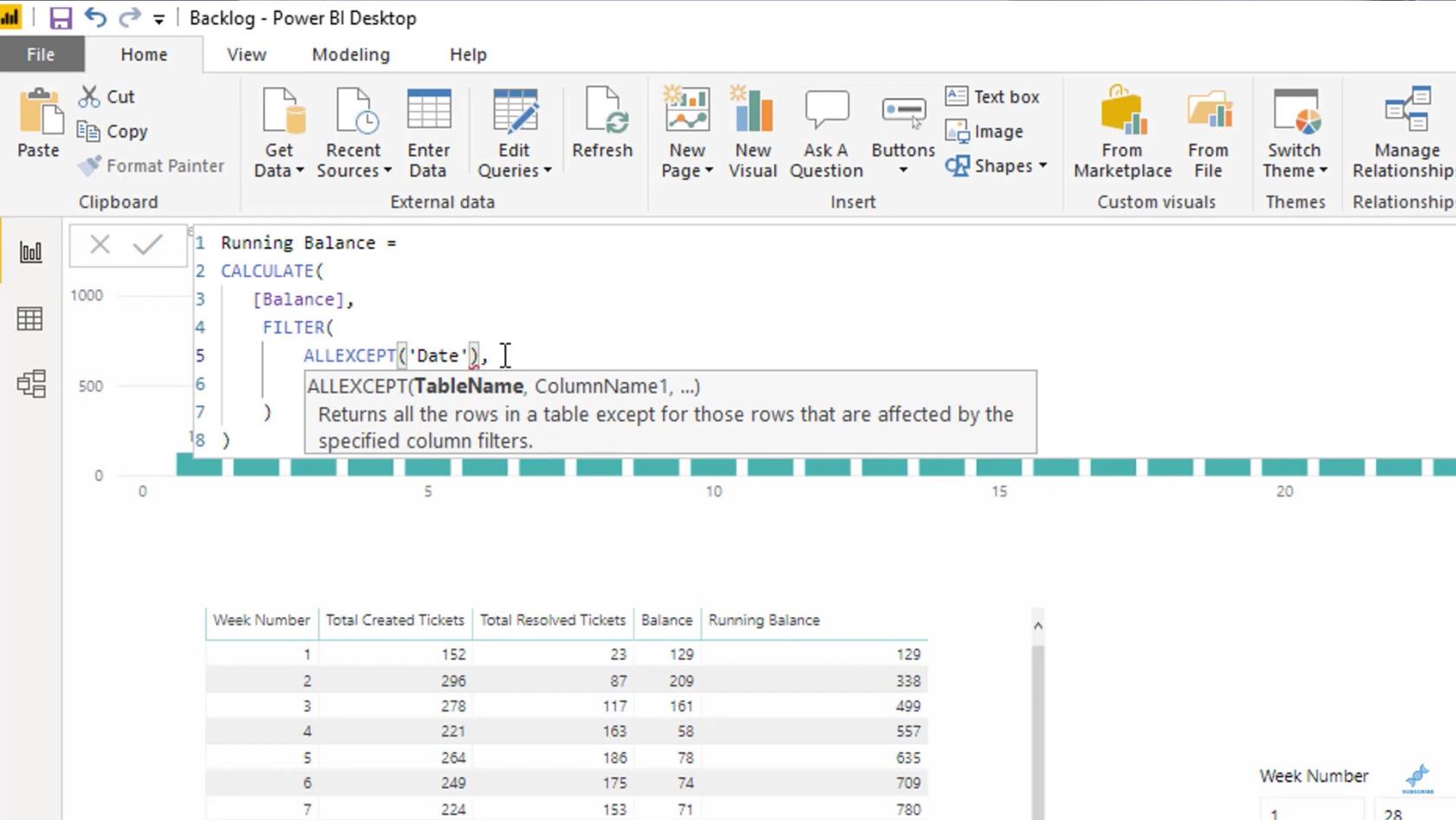Image resolution: width=1456 pixels, height=820 pixels.
Task: Click Enter Data table icon
Action: (x=428, y=133)
